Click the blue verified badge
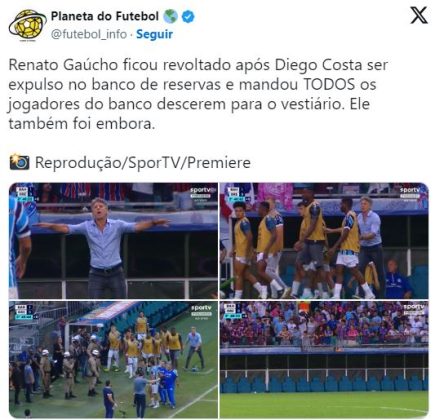This screenshot has height=420, width=435. pyautogui.click(x=188, y=17)
